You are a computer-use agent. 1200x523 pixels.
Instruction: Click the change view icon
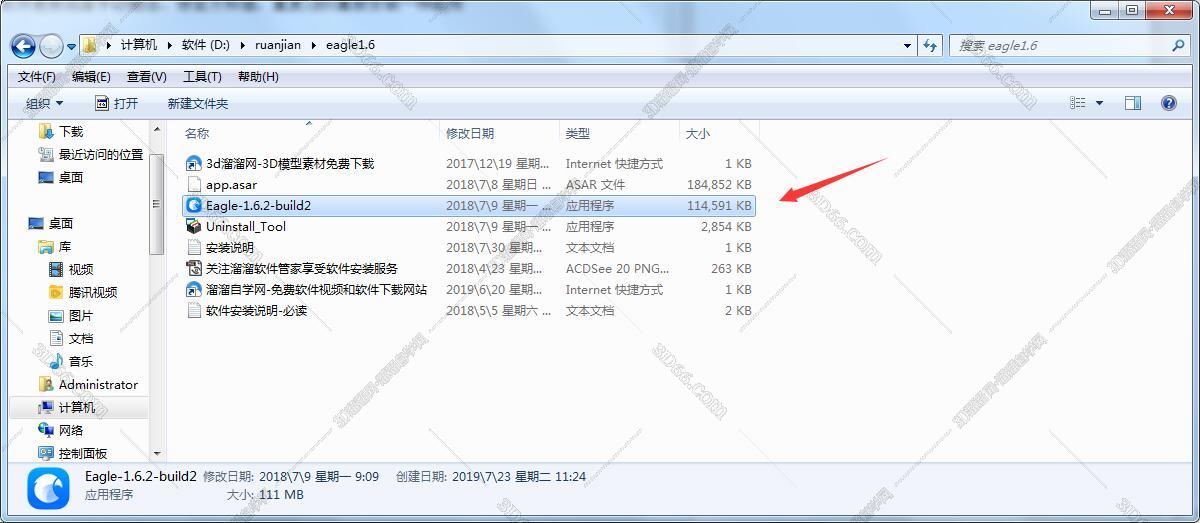coord(1078,103)
